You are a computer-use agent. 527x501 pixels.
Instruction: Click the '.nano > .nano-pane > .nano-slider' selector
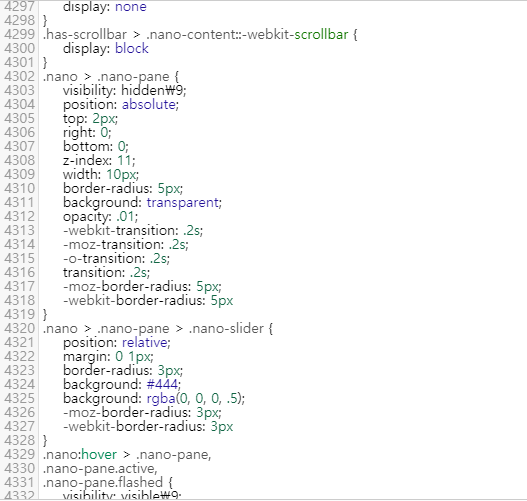coord(153,329)
